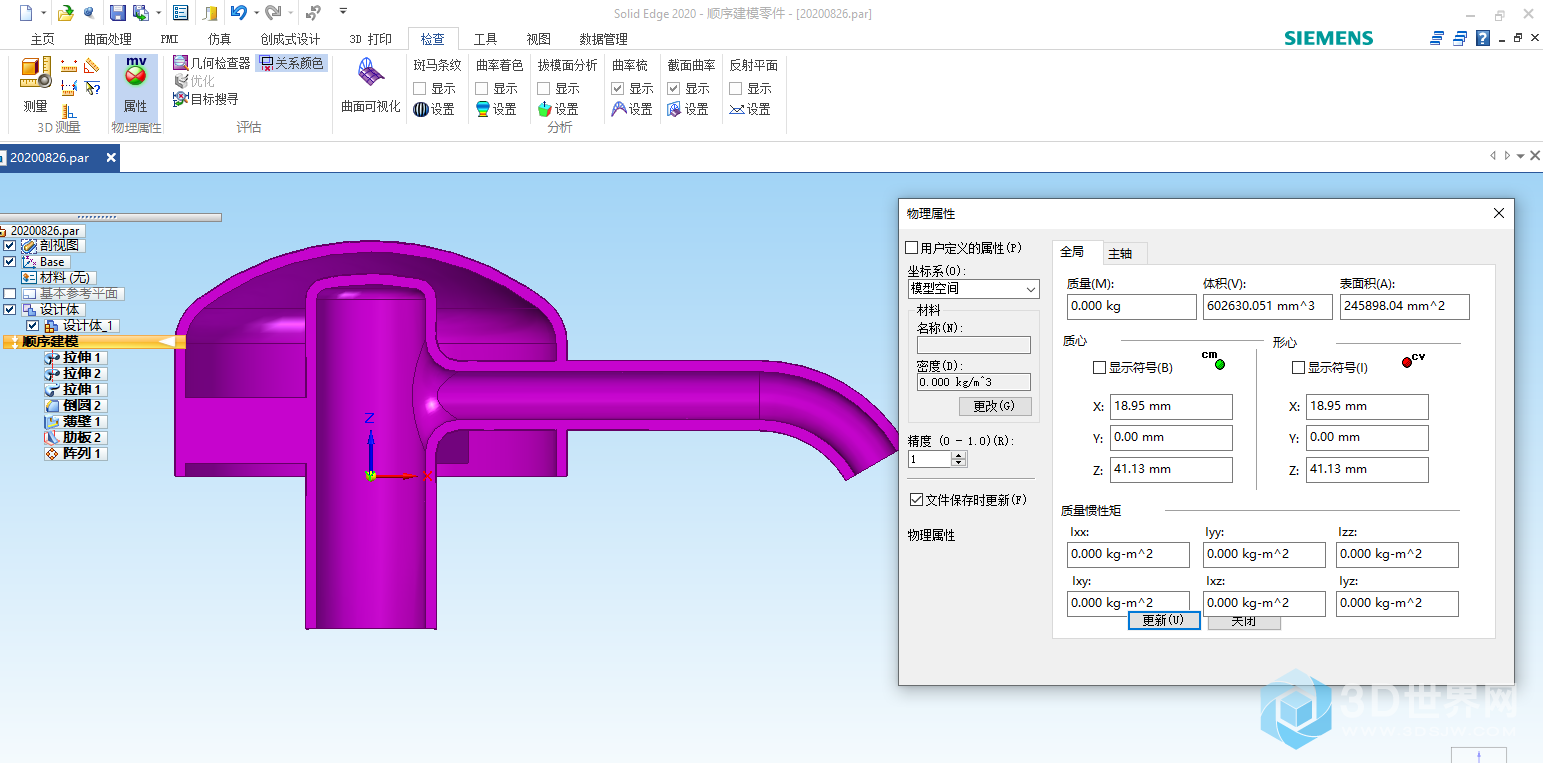1543x763 pixels.
Task: Switch to the 主页 ribbon tab
Action: [42, 39]
